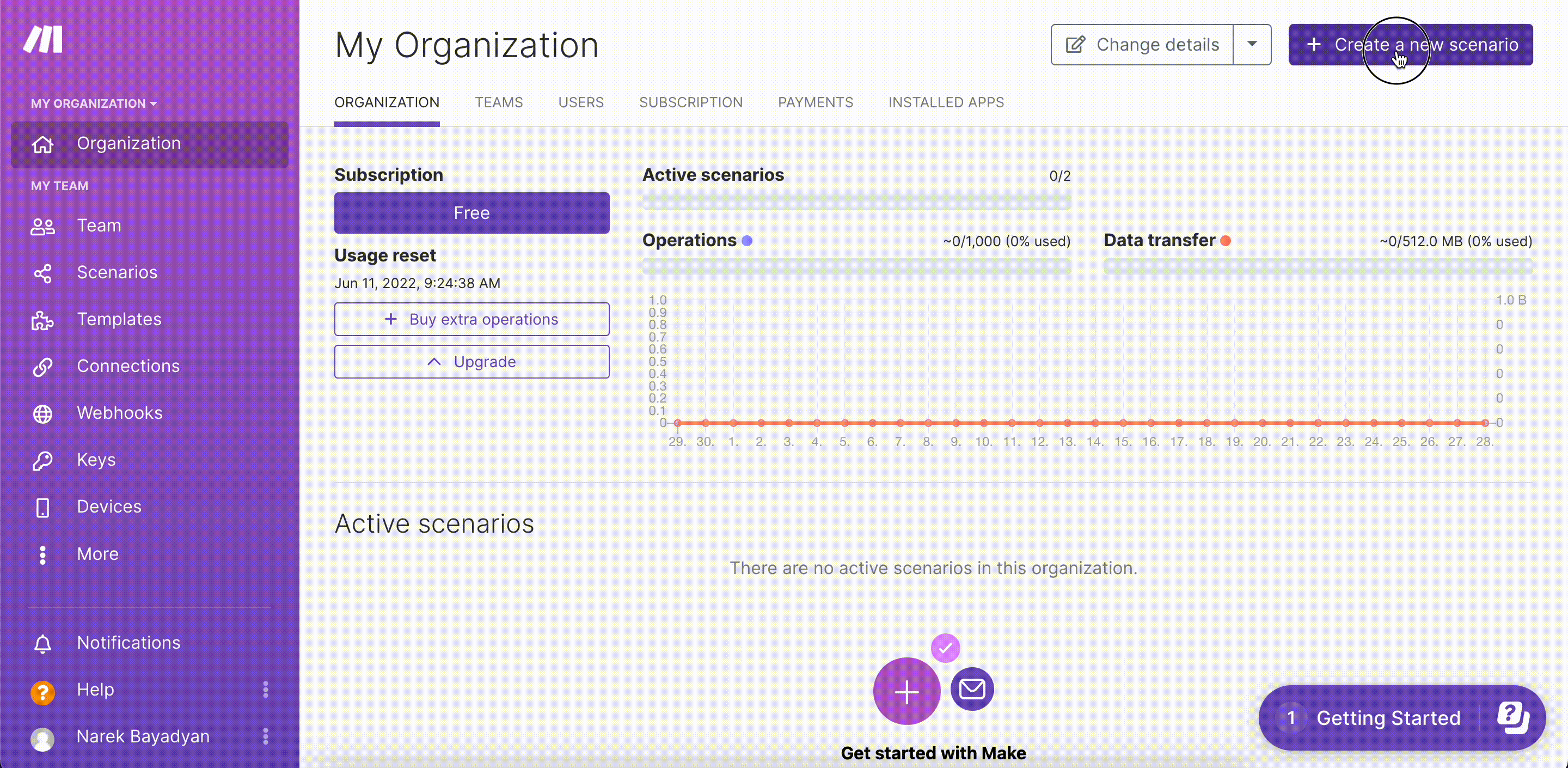Click the Notifications bell
1568x768 pixels.
pyautogui.click(x=42, y=643)
